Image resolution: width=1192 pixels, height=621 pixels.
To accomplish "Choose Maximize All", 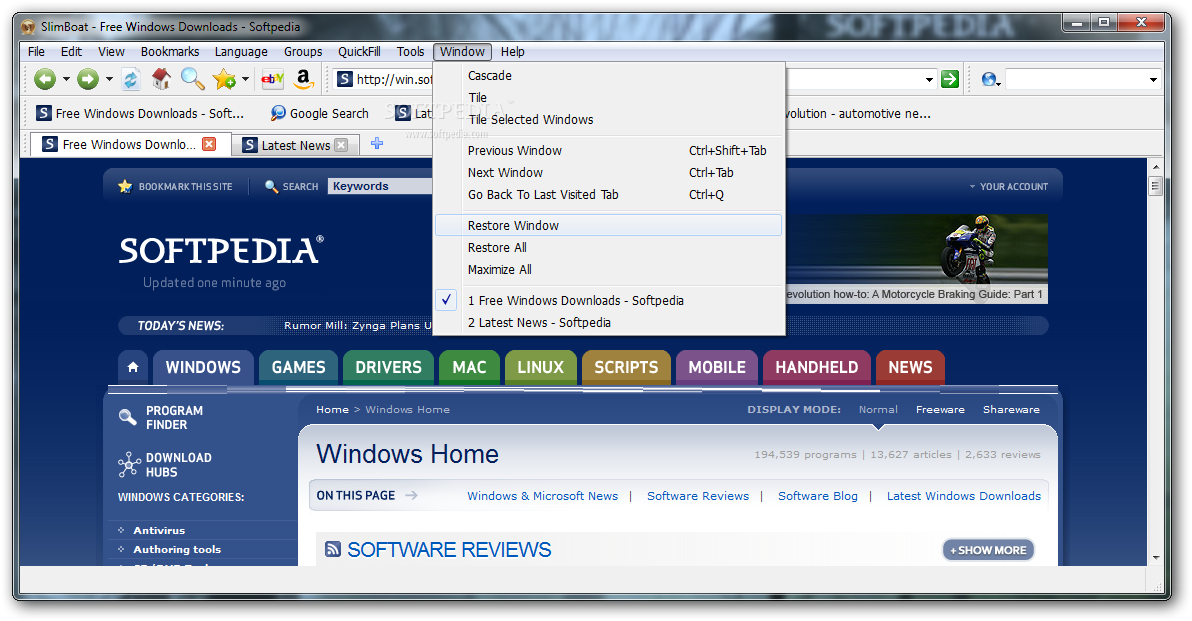I will (x=609, y=269).
